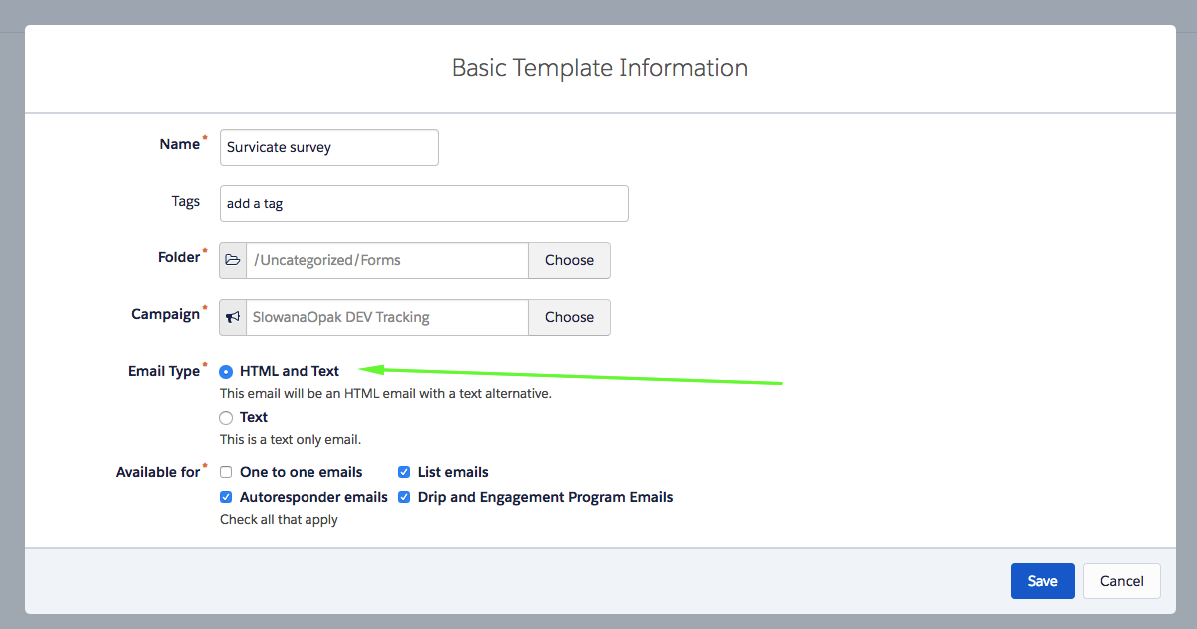
Task: Uncheck the List emails checkbox
Action: [404, 472]
